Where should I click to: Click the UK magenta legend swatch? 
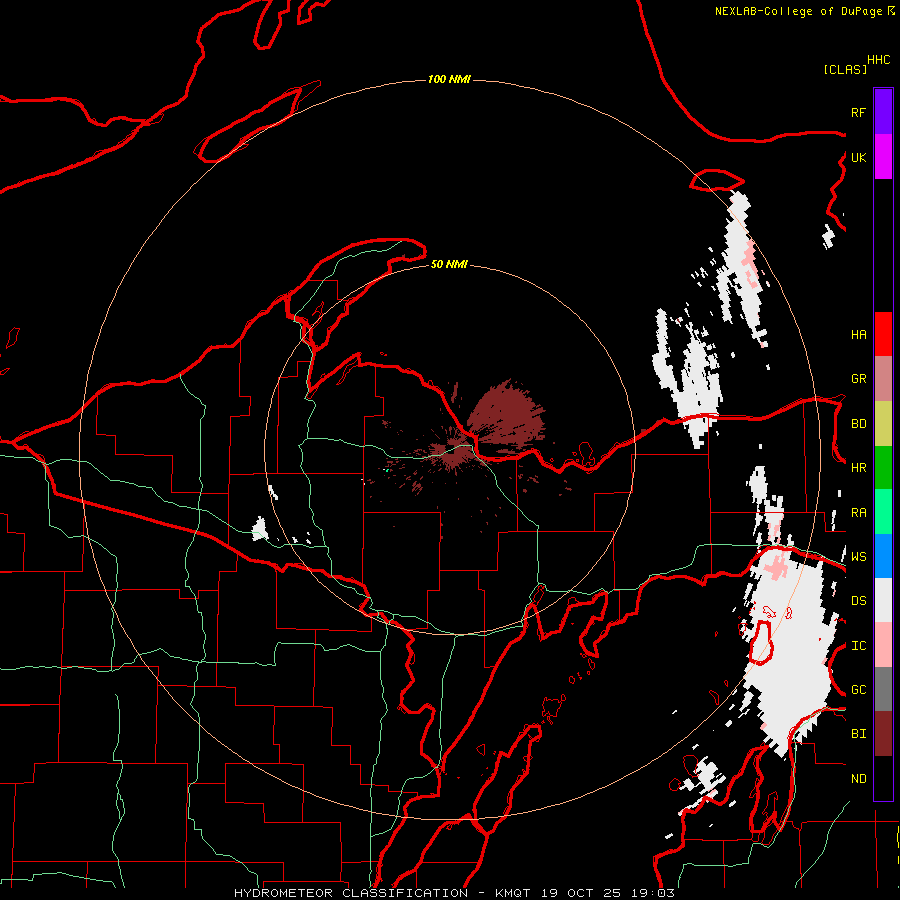click(883, 157)
